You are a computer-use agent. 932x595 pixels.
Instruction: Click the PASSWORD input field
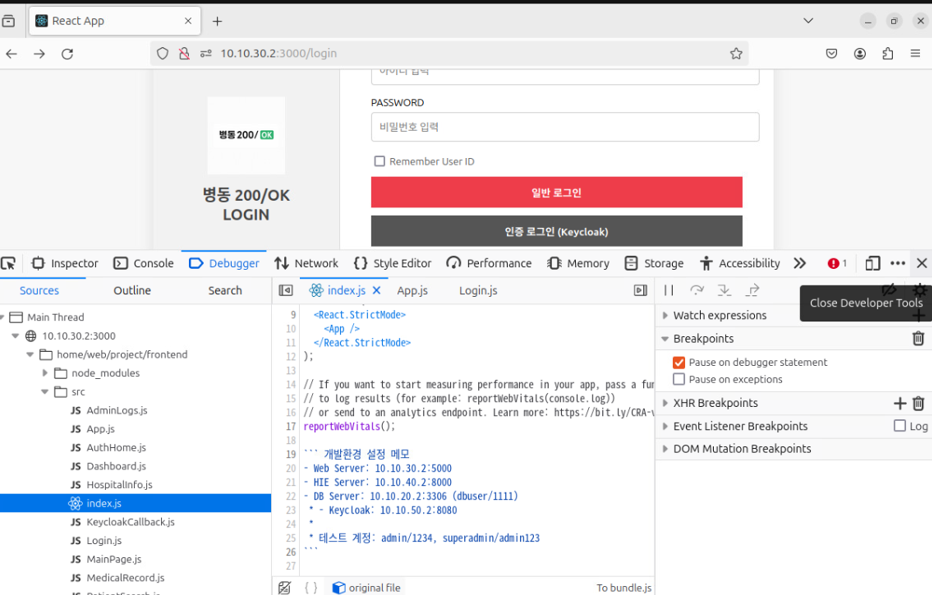(565, 127)
